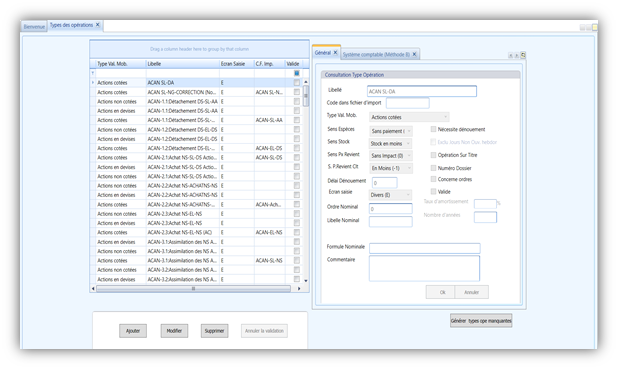Toggle Valide checkbox in ACAN-2.3:Achat NS-EL-NS (AC) row

[x=297, y=232]
